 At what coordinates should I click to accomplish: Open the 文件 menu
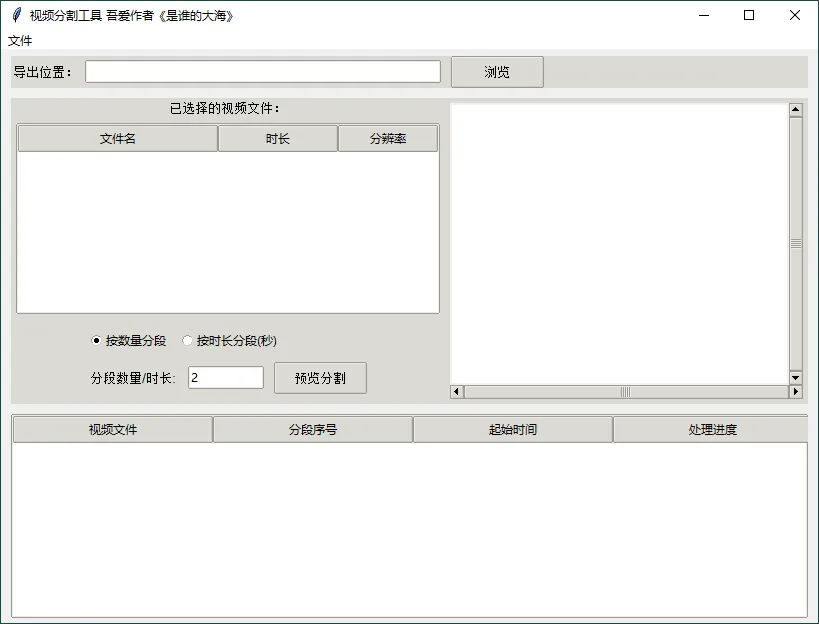coord(18,41)
